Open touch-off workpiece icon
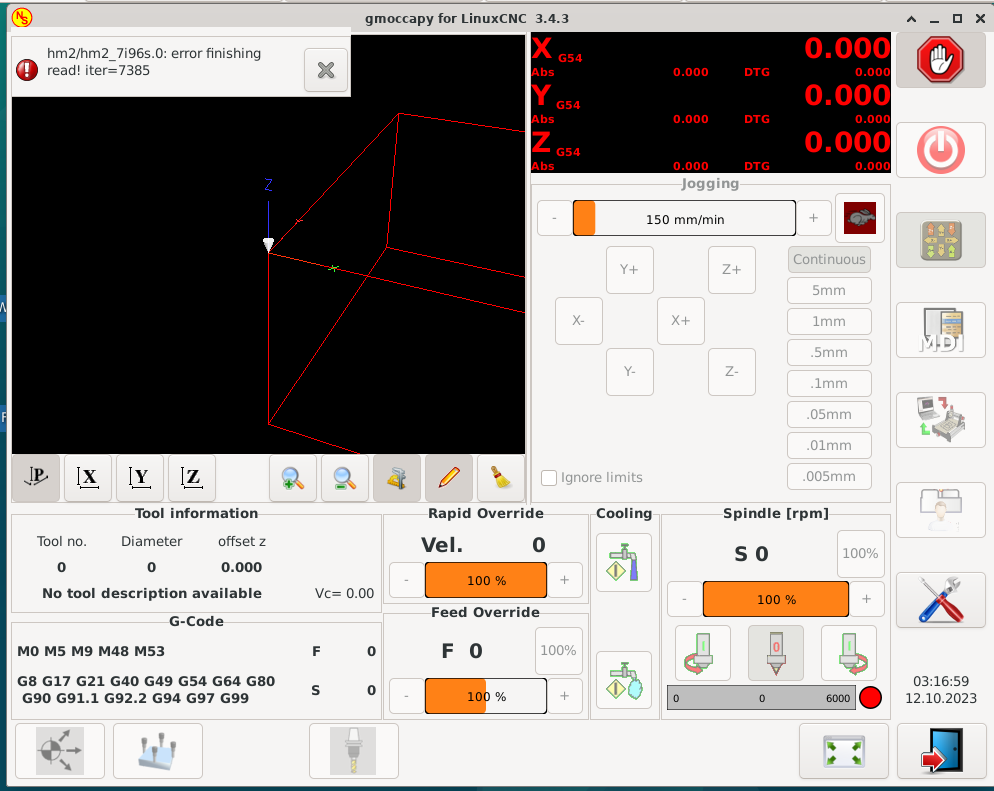The image size is (994, 791). pos(158,751)
